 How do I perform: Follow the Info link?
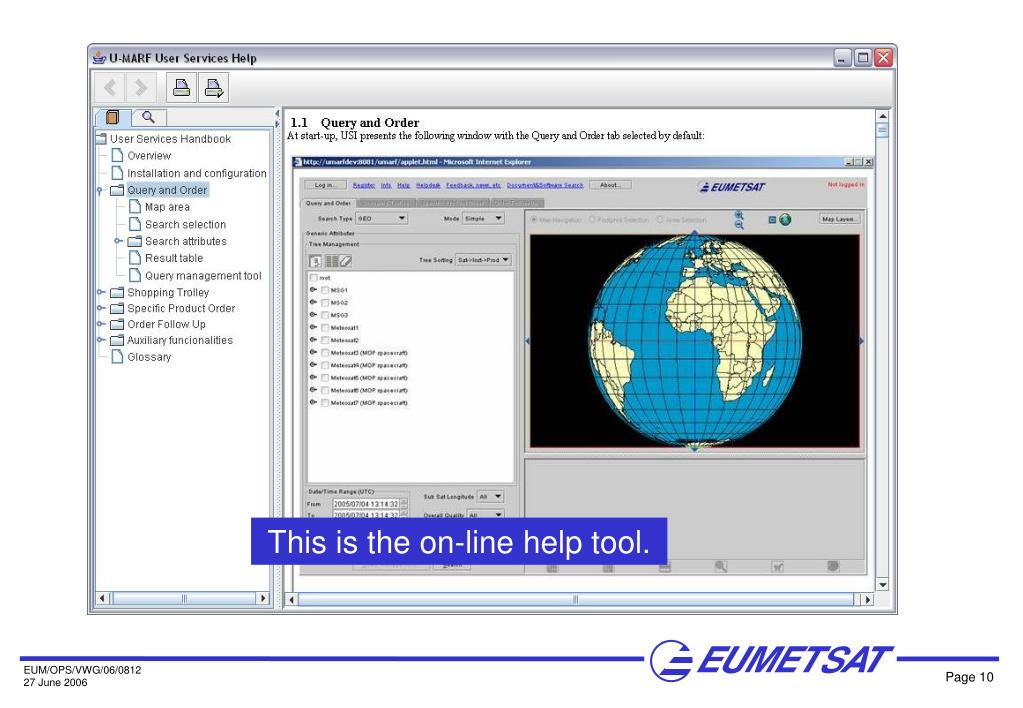tap(386, 185)
